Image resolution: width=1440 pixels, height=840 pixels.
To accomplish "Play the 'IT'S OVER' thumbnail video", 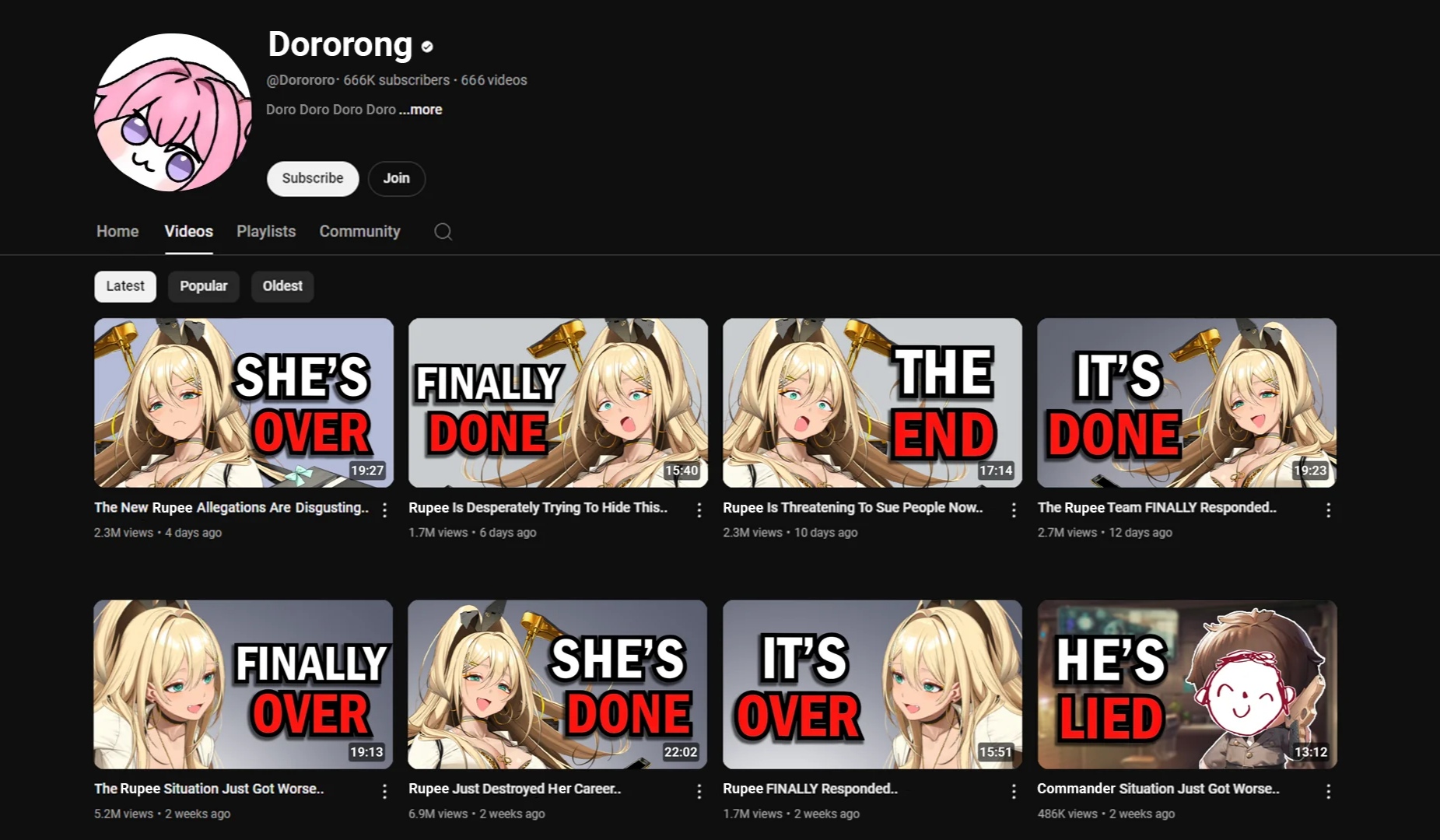I will pos(872,684).
